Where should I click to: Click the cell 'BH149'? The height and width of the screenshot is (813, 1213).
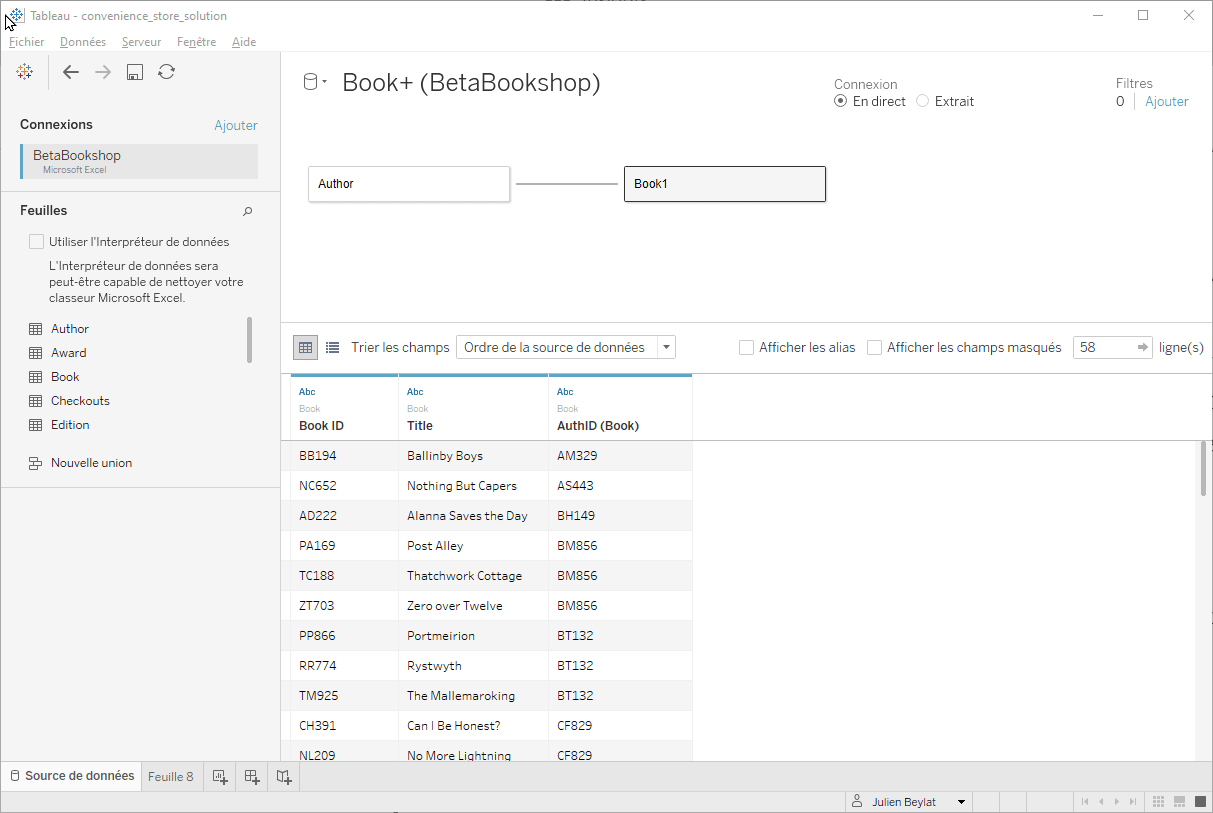point(620,516)
